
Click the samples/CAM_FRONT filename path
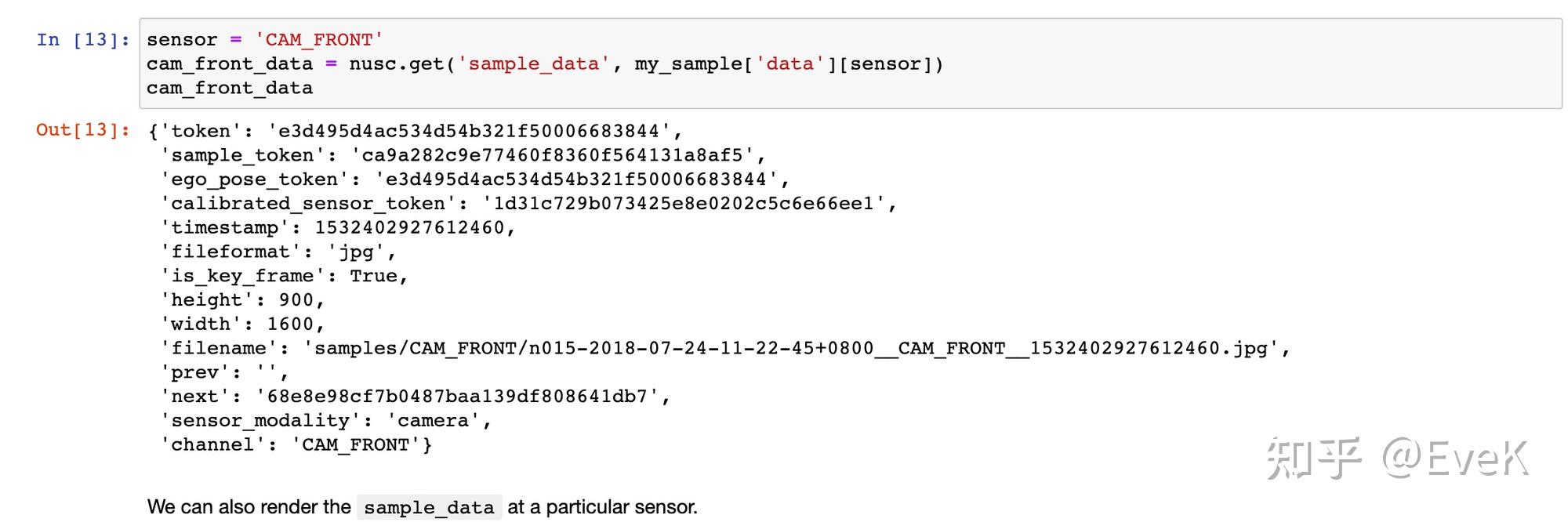click(791, 349)
